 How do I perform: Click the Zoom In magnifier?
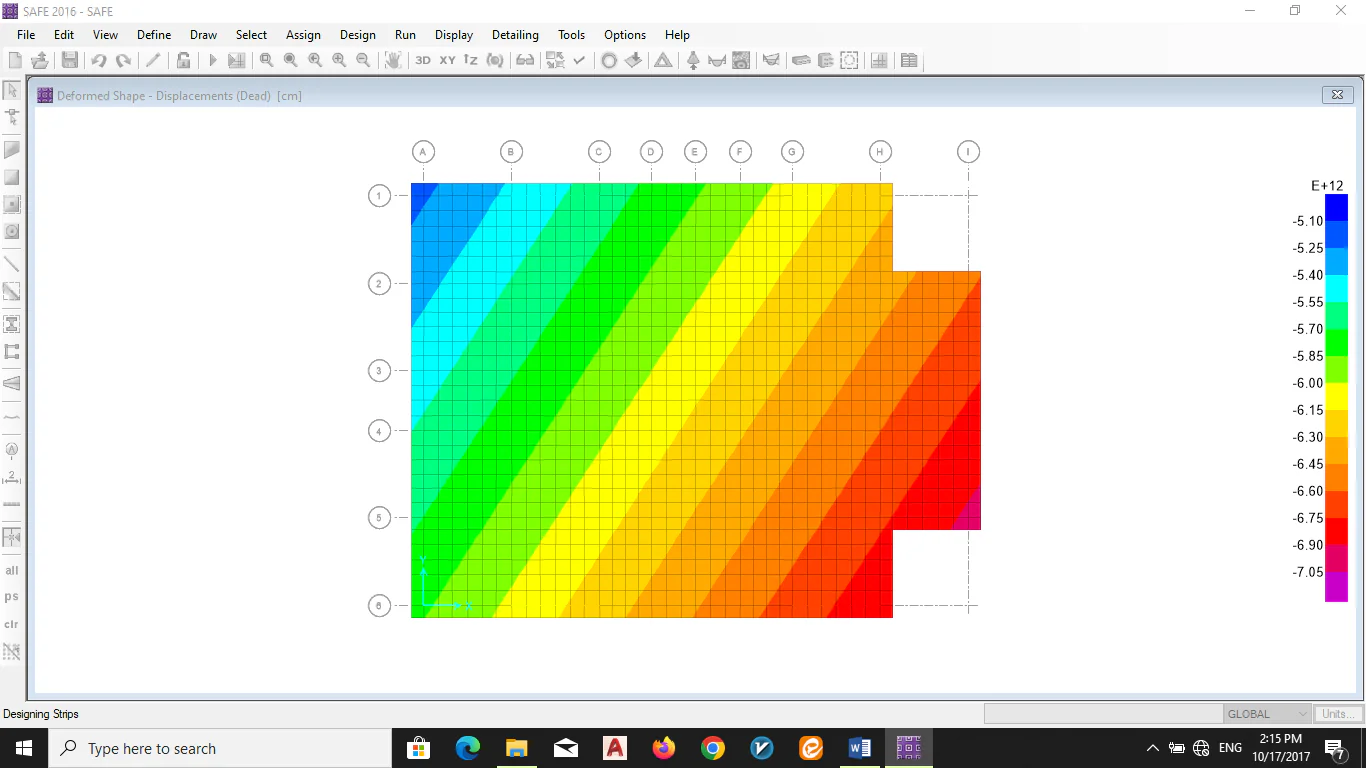point(339,61)
